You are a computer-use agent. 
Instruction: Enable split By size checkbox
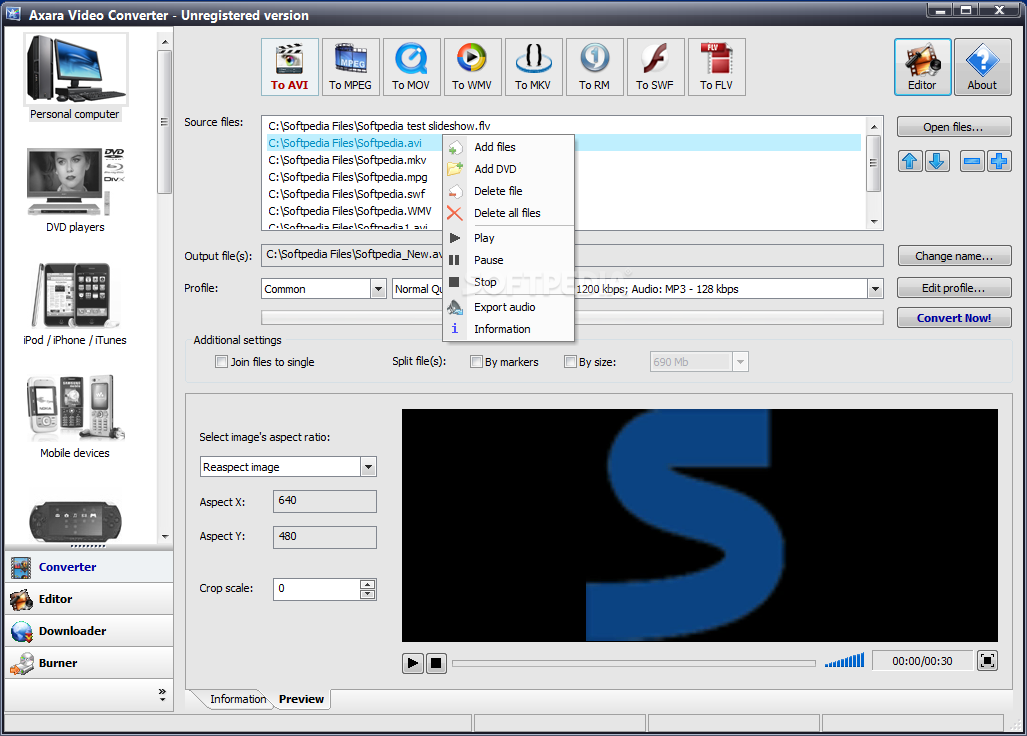[570, 362]
